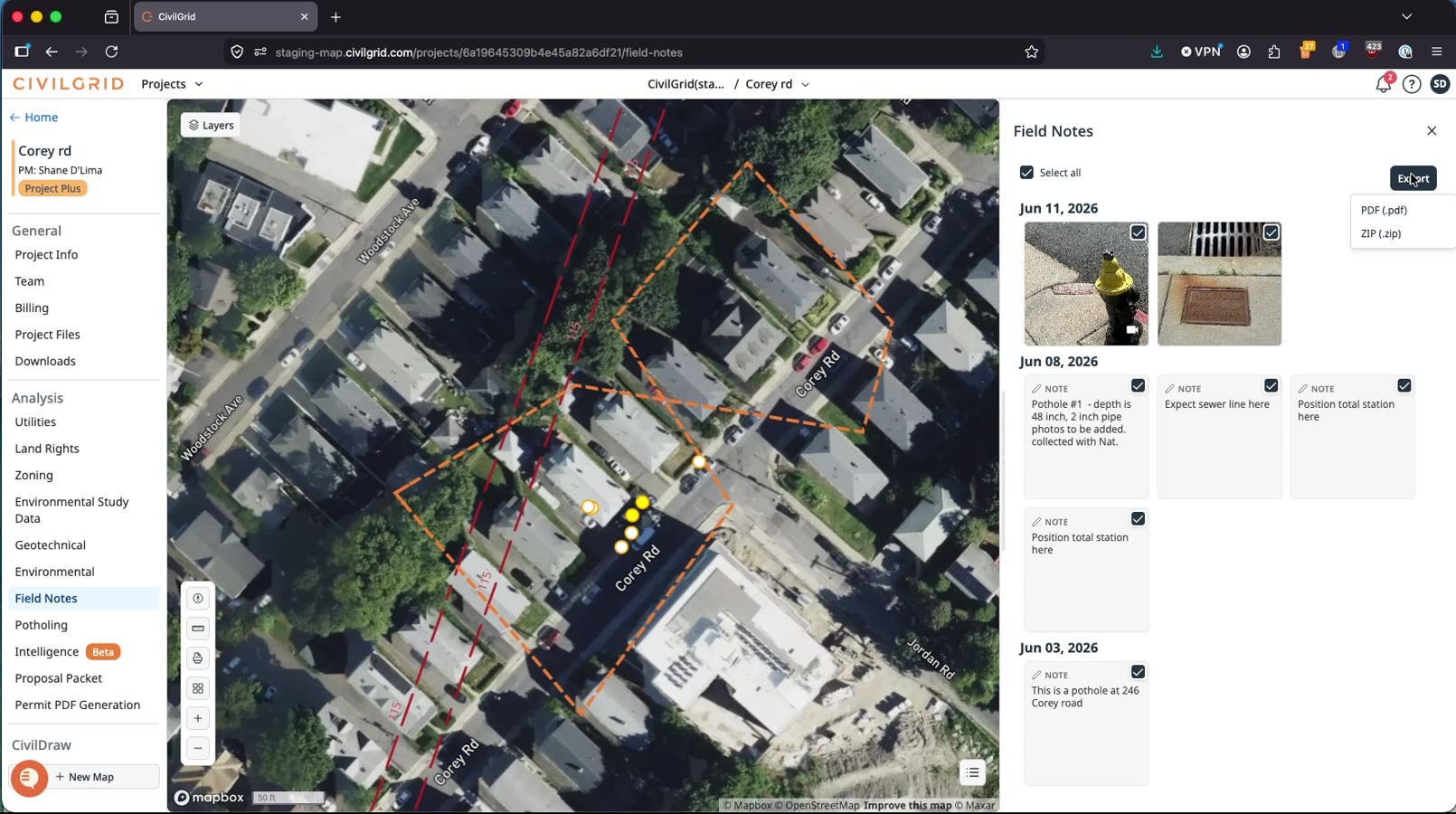1456x814 pixels.
Task: Open the storm drain photo thumbnail
Action: [x=1219, y=284]
